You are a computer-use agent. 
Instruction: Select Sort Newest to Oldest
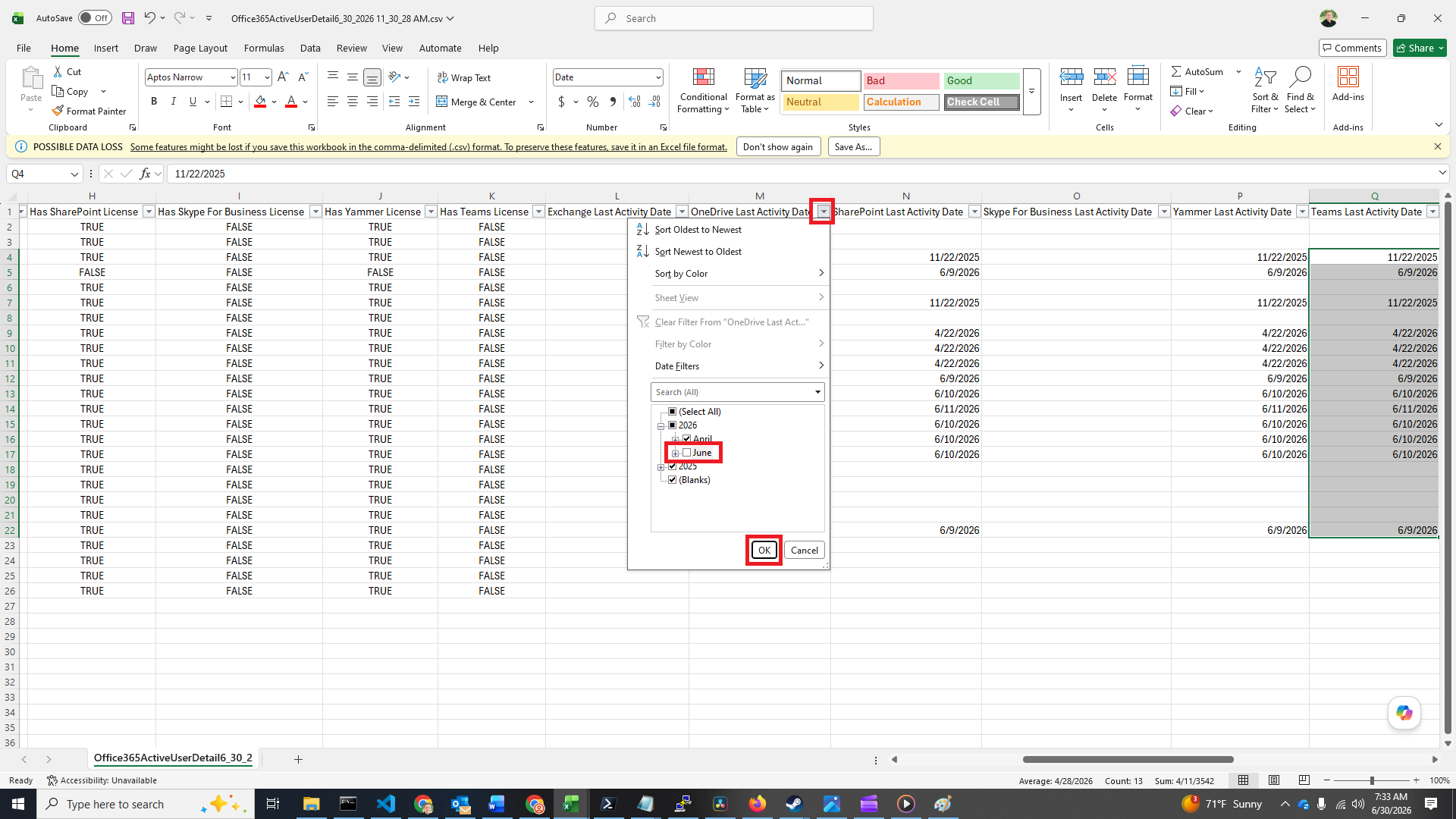pos(729,252)
